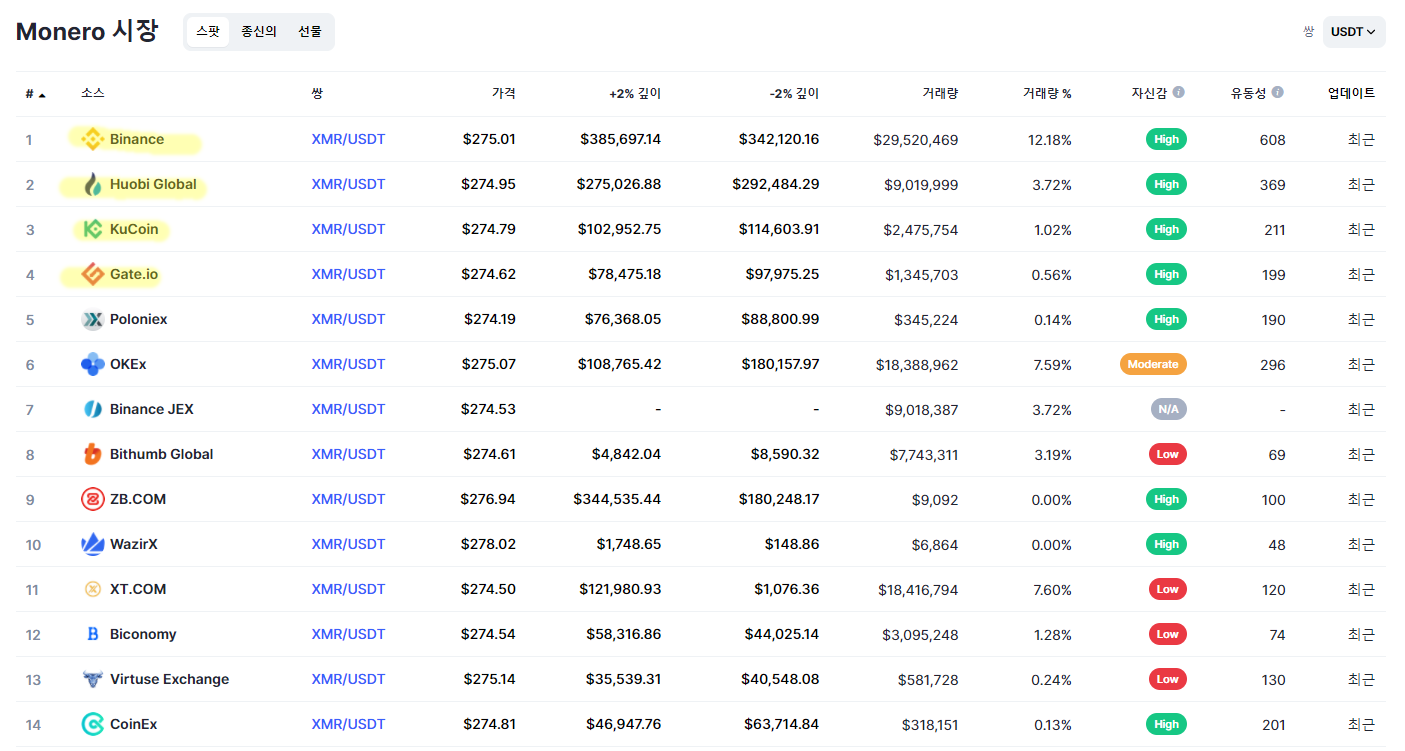Open Binance XMR/USDT pair link

click(348, 139)
